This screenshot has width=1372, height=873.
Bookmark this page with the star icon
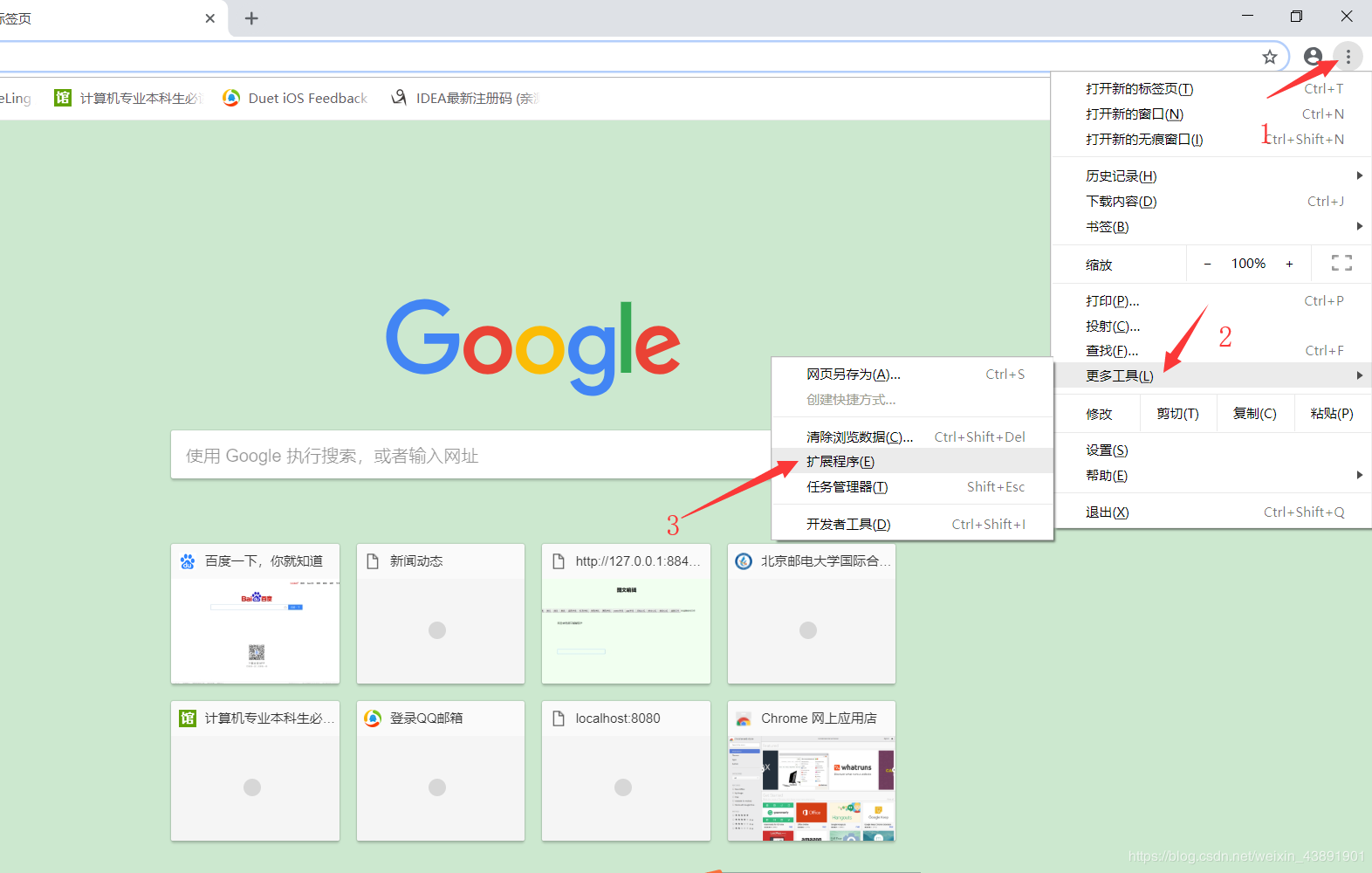click(x=1270, y=57)
